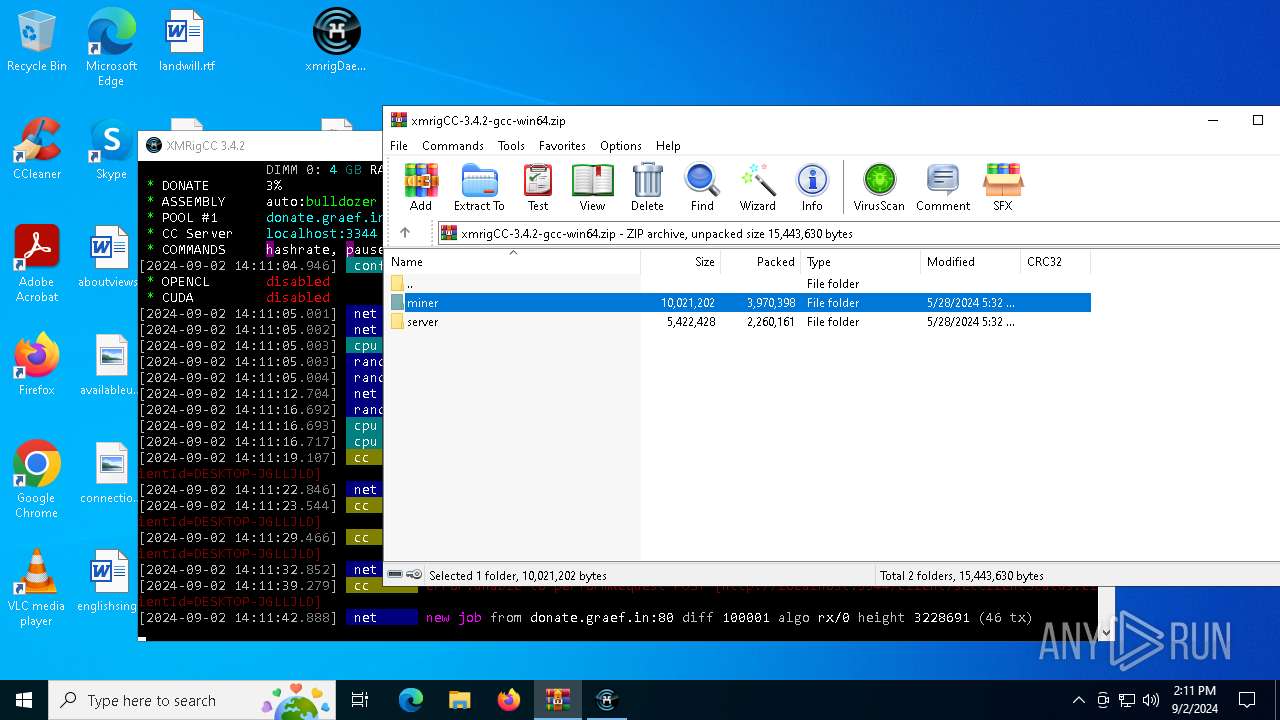Click the Find magnifier icon
This screenshot has width=1280, height=720.
point(702,187)
